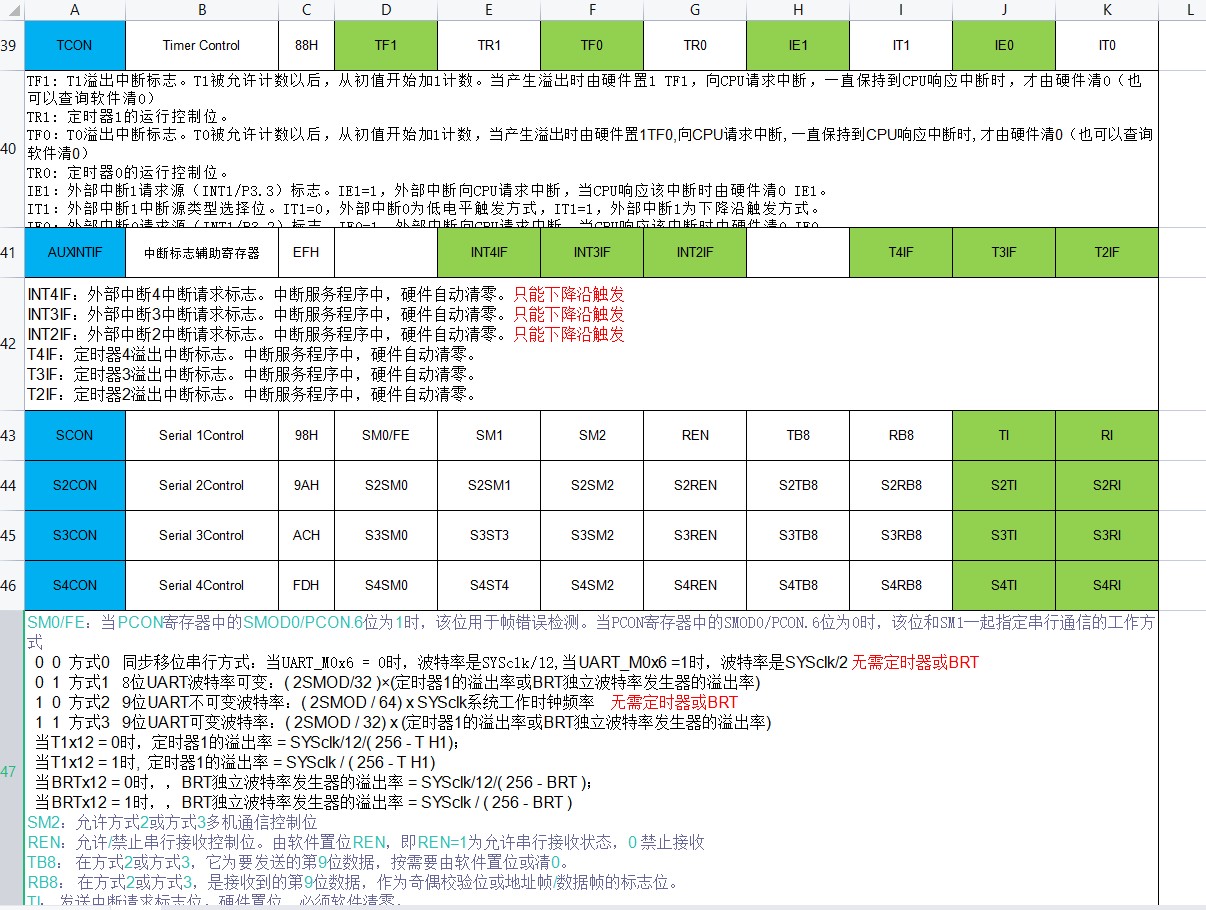
Task: Click the TF1 description text in row 40
Action: click(584, 88)
